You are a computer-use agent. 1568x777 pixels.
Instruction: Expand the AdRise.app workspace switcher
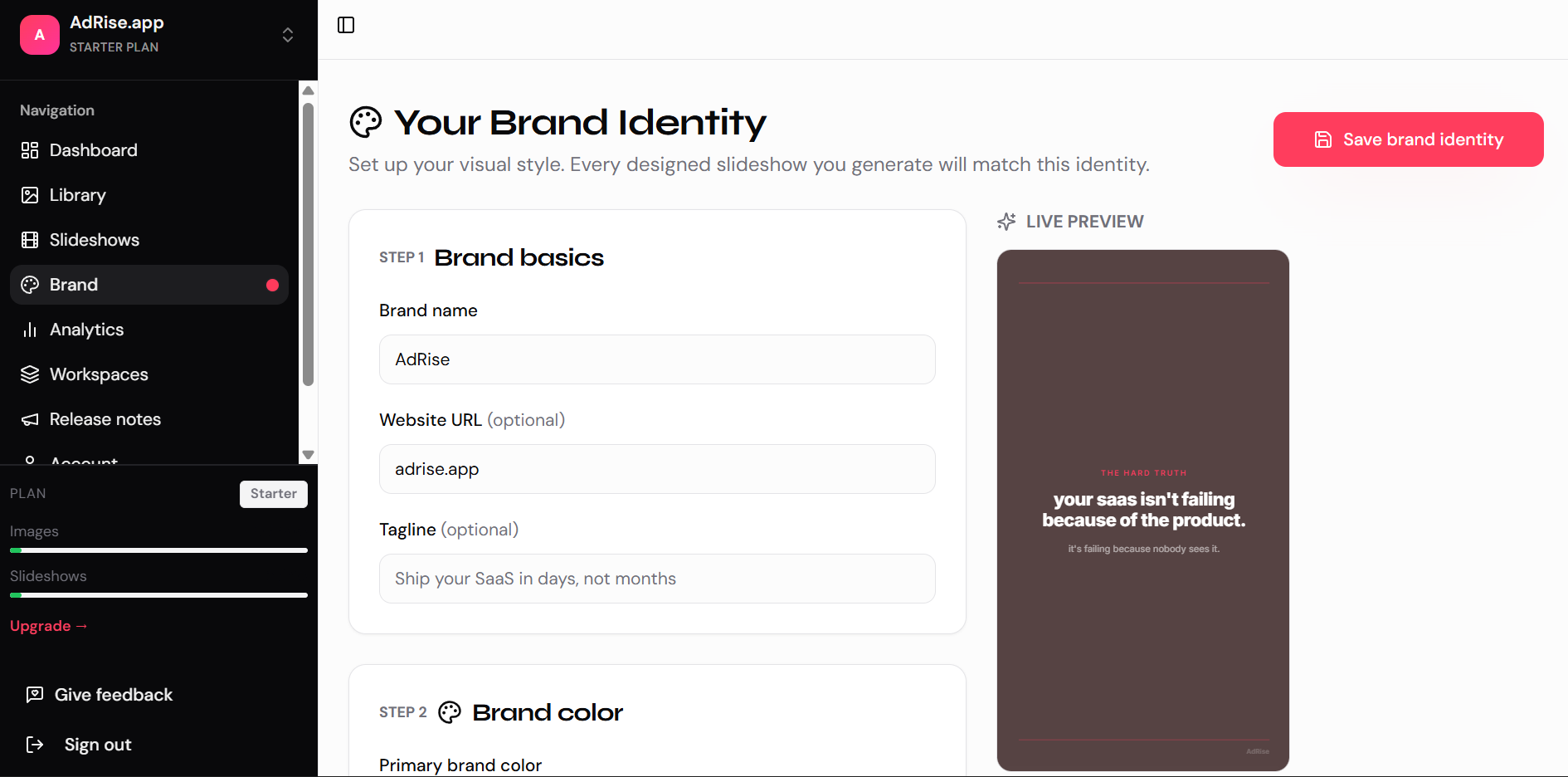tap(288, 35)
